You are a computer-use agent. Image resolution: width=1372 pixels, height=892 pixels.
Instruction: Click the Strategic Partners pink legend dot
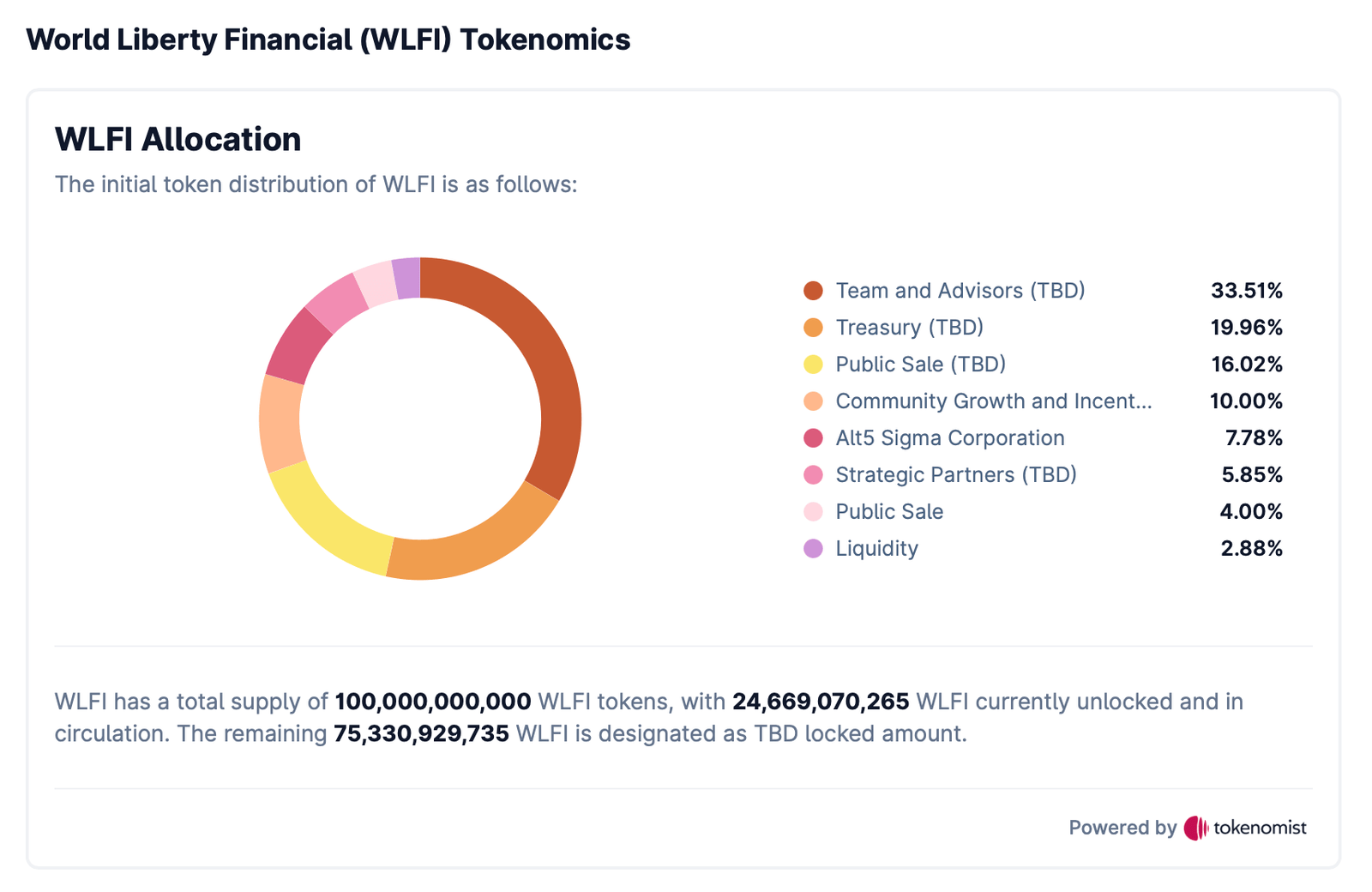[x=813, y=475]
